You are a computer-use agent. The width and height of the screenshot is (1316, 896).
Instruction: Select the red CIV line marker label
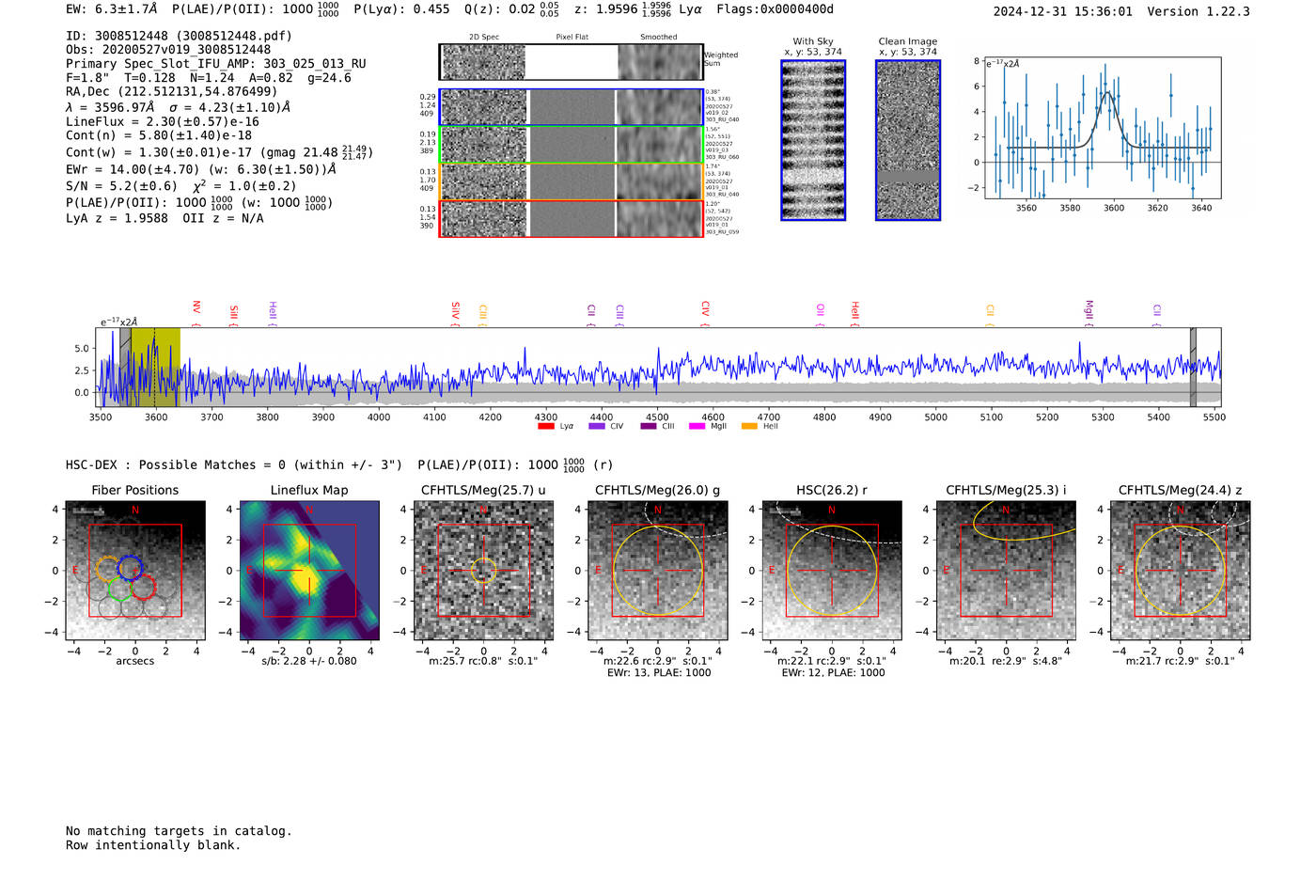click(x=705, y=313)
